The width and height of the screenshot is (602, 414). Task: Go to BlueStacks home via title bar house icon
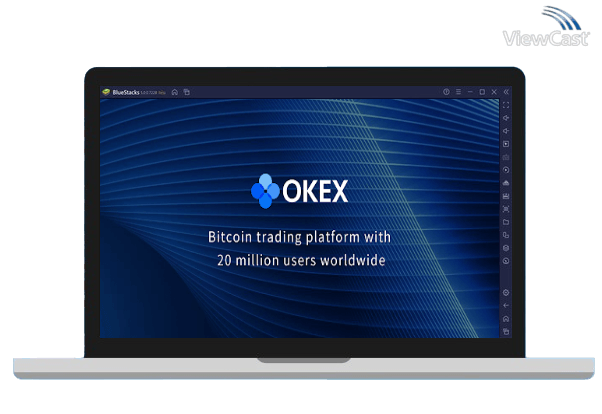pos(175,92)
